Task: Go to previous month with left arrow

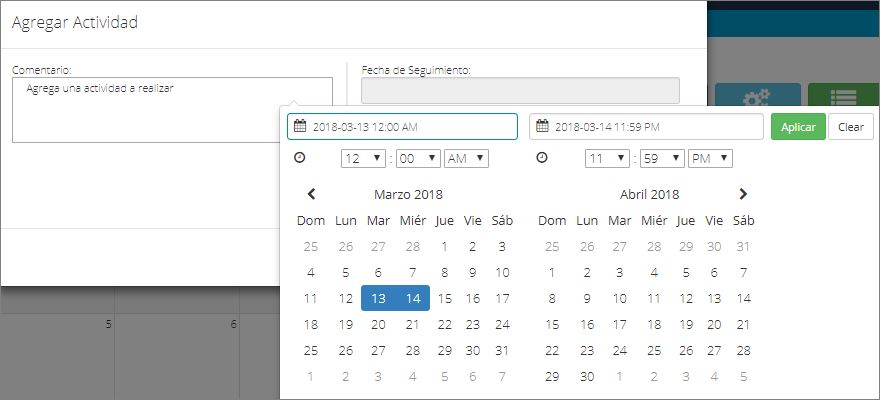Action: coord(311,194)
